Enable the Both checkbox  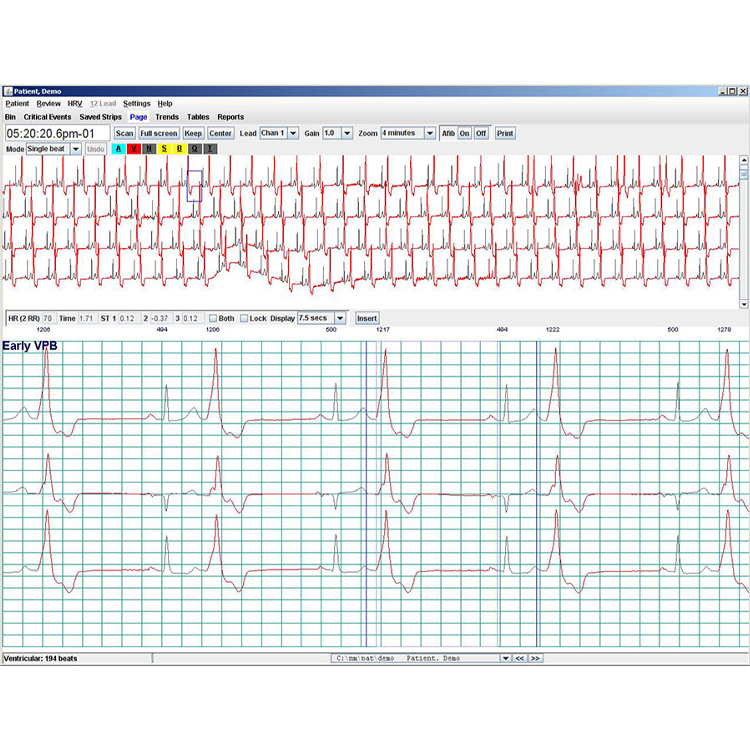(x=213, y=318)
